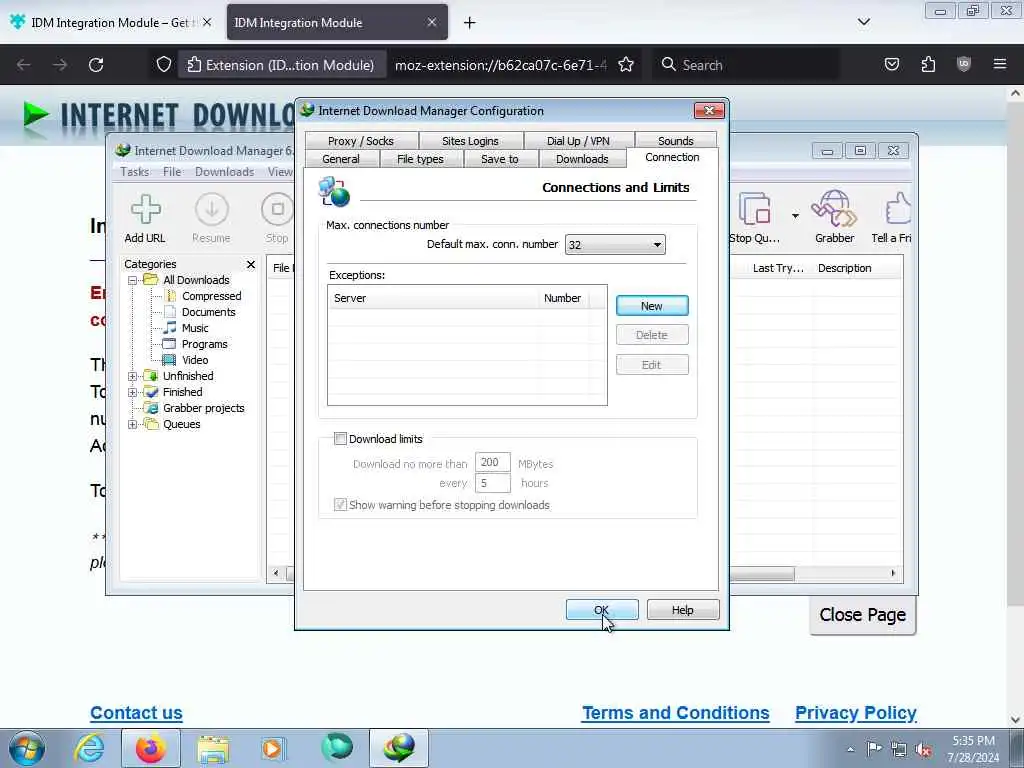Switch to Firefox in the taskbar
The height and width of the screenshot is (768, 1024).
[x=151, y=748]
